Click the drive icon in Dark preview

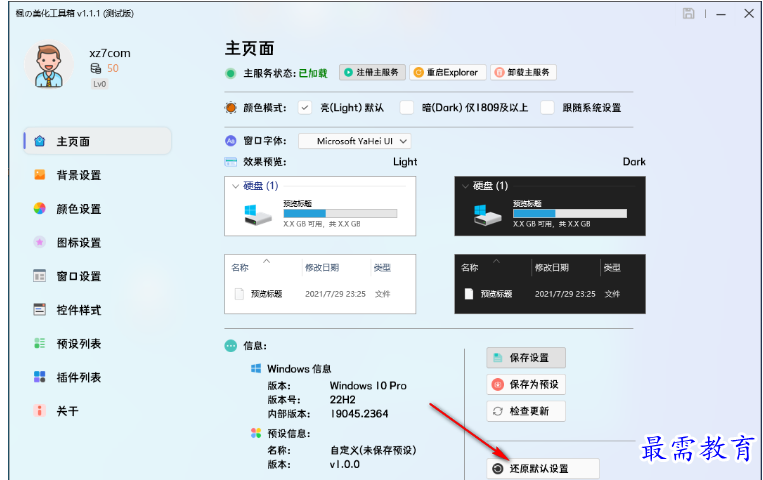487,215
